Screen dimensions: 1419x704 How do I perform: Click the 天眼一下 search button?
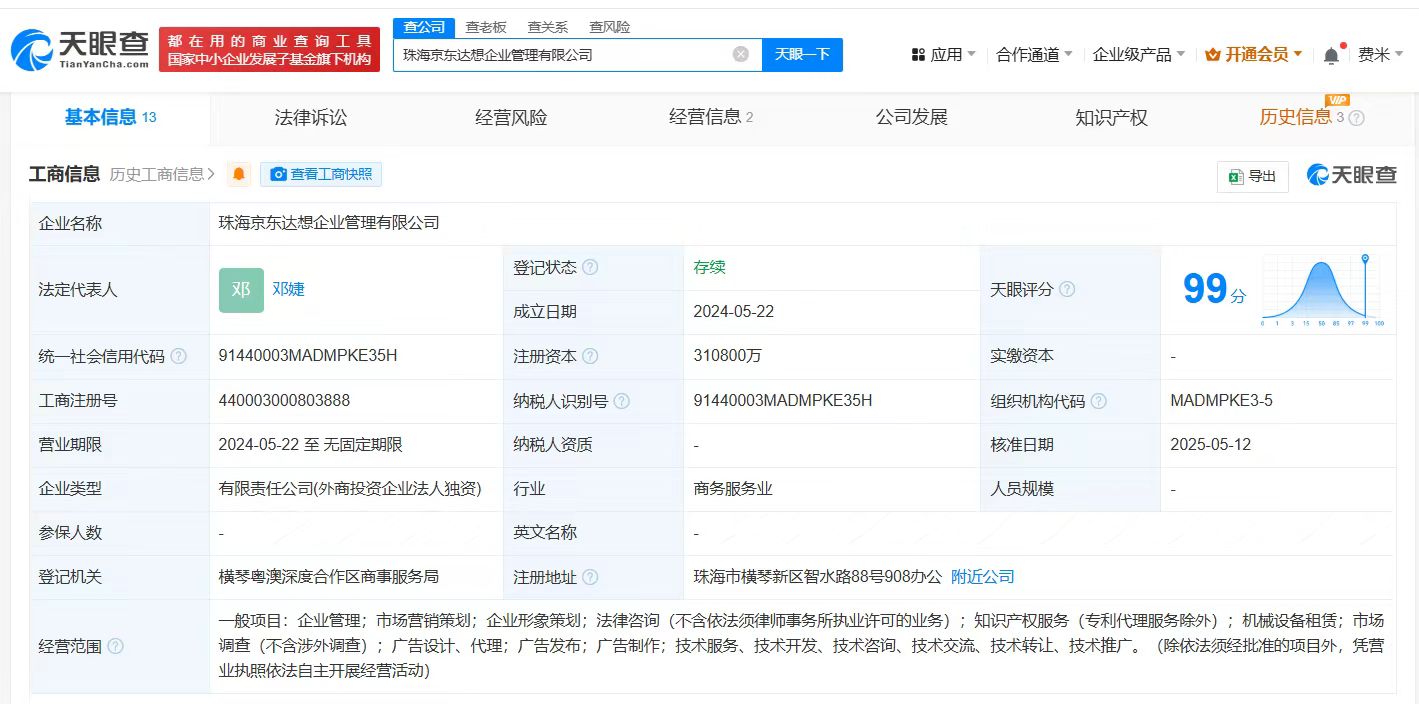(802, 55)
